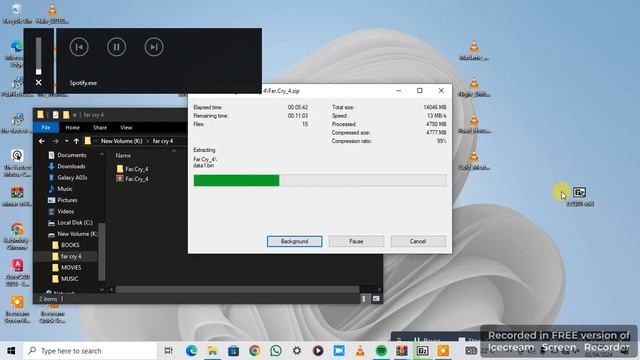Open Microsoft Edge from taskbar
Screen dimensions: 640x360
tap(191, 351)
